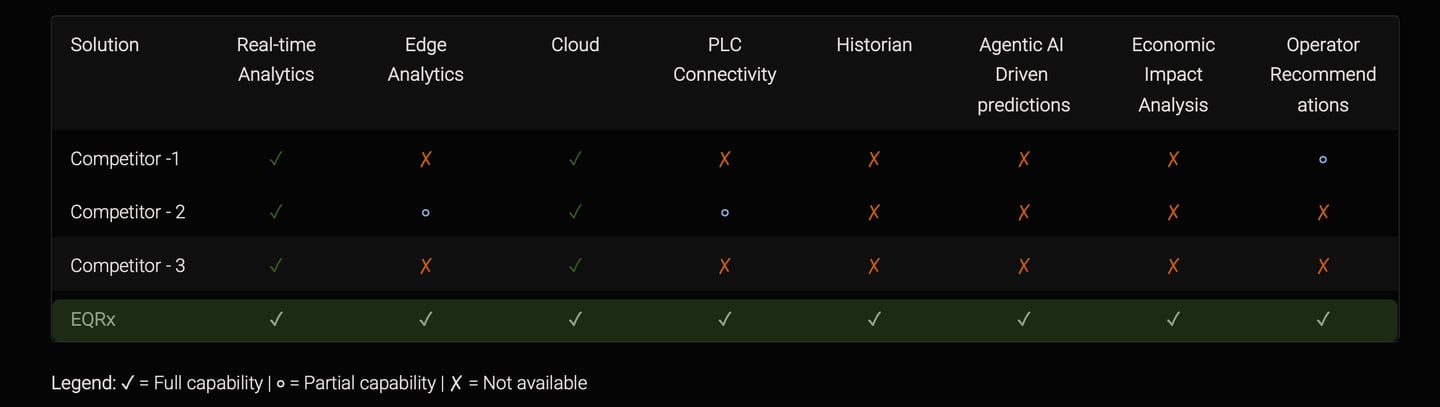Select the Competitor - 2 row label
Image resolution: width=1440 pixels, height=407 pixels.
tap(127, 212)
